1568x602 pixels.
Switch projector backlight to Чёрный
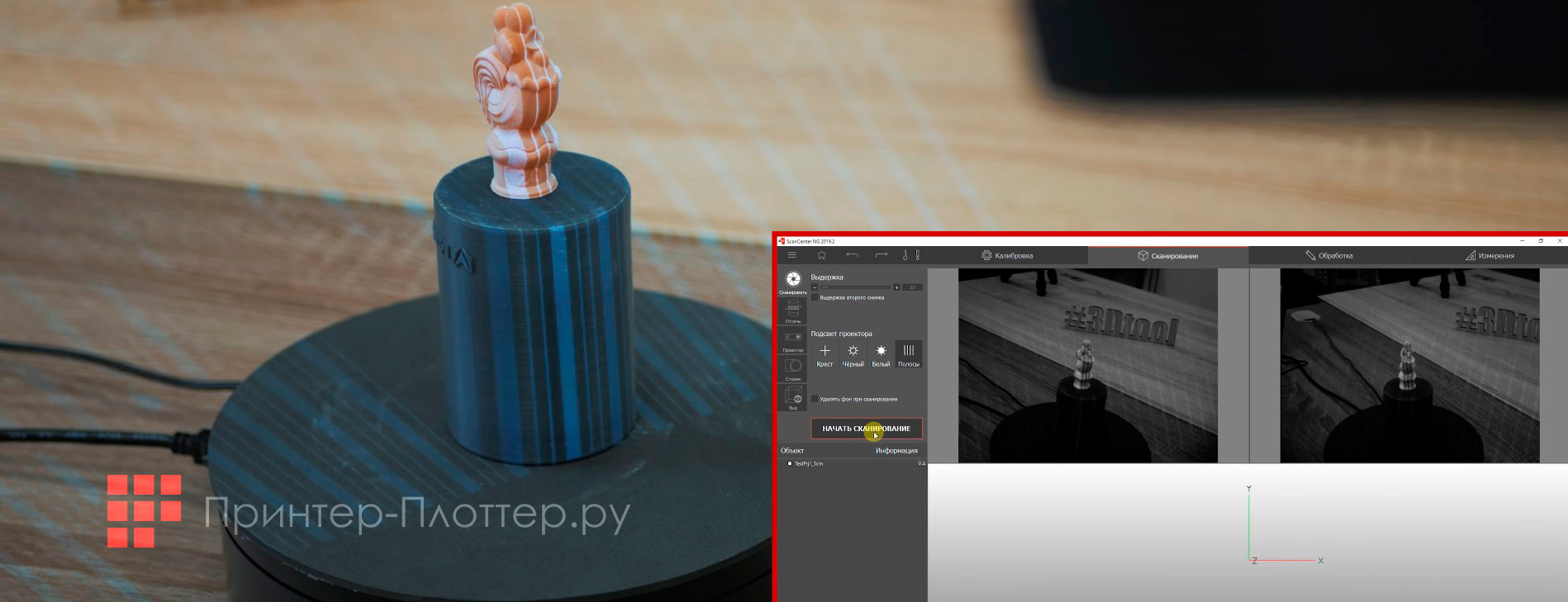point(853,354)
